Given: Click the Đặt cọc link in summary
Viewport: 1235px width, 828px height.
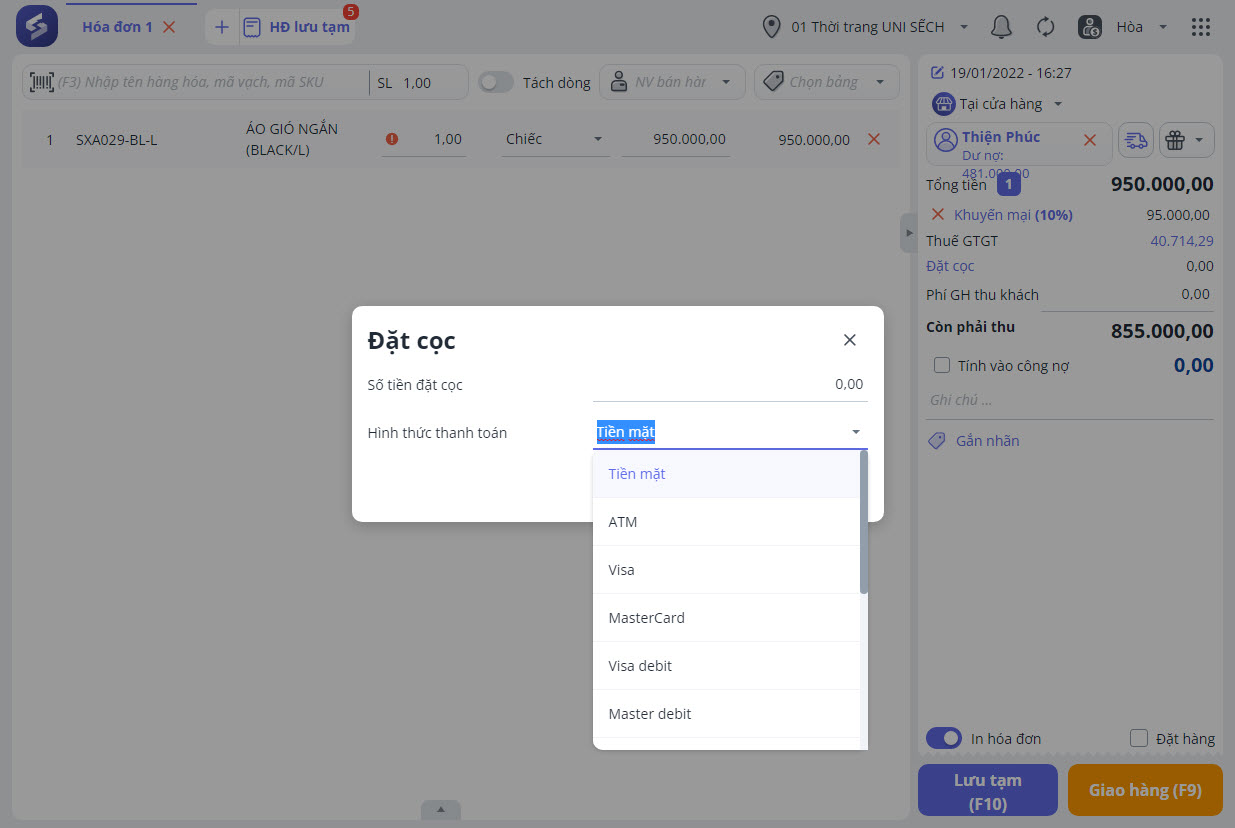Looking at the screenshot, I should pyautogui.click(x=950, y=266).
